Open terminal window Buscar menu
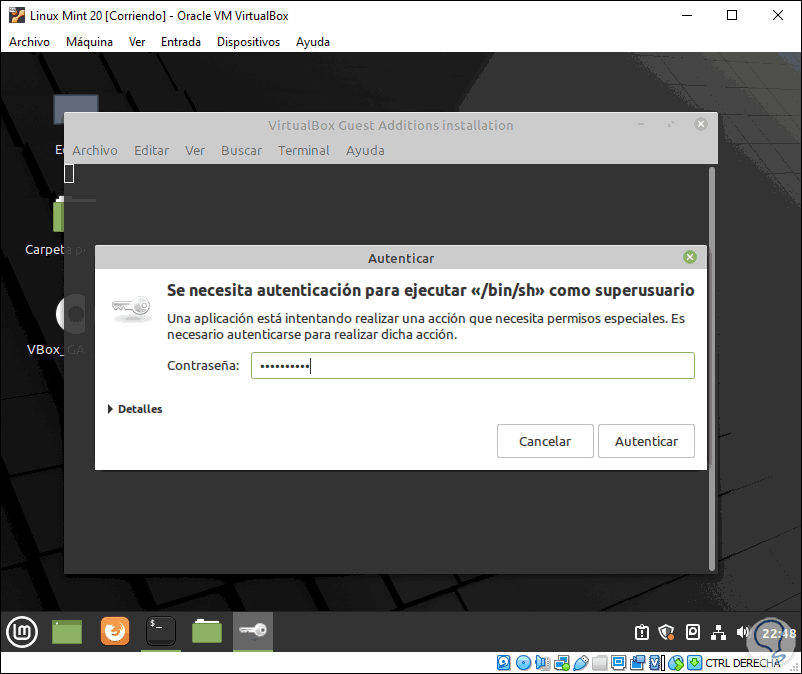The height and width of the screenshot is (674, 802). click(241, 150)
